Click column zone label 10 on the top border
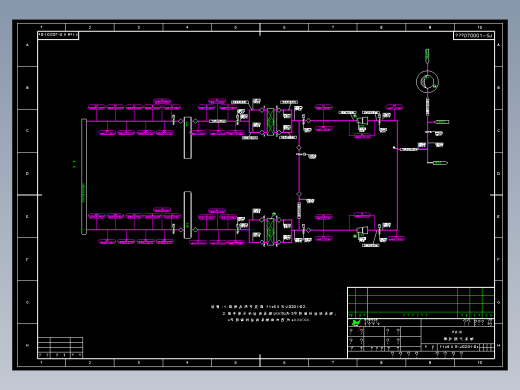The height and width of the screenshot is (390, 520). click(x=479, y=27)
